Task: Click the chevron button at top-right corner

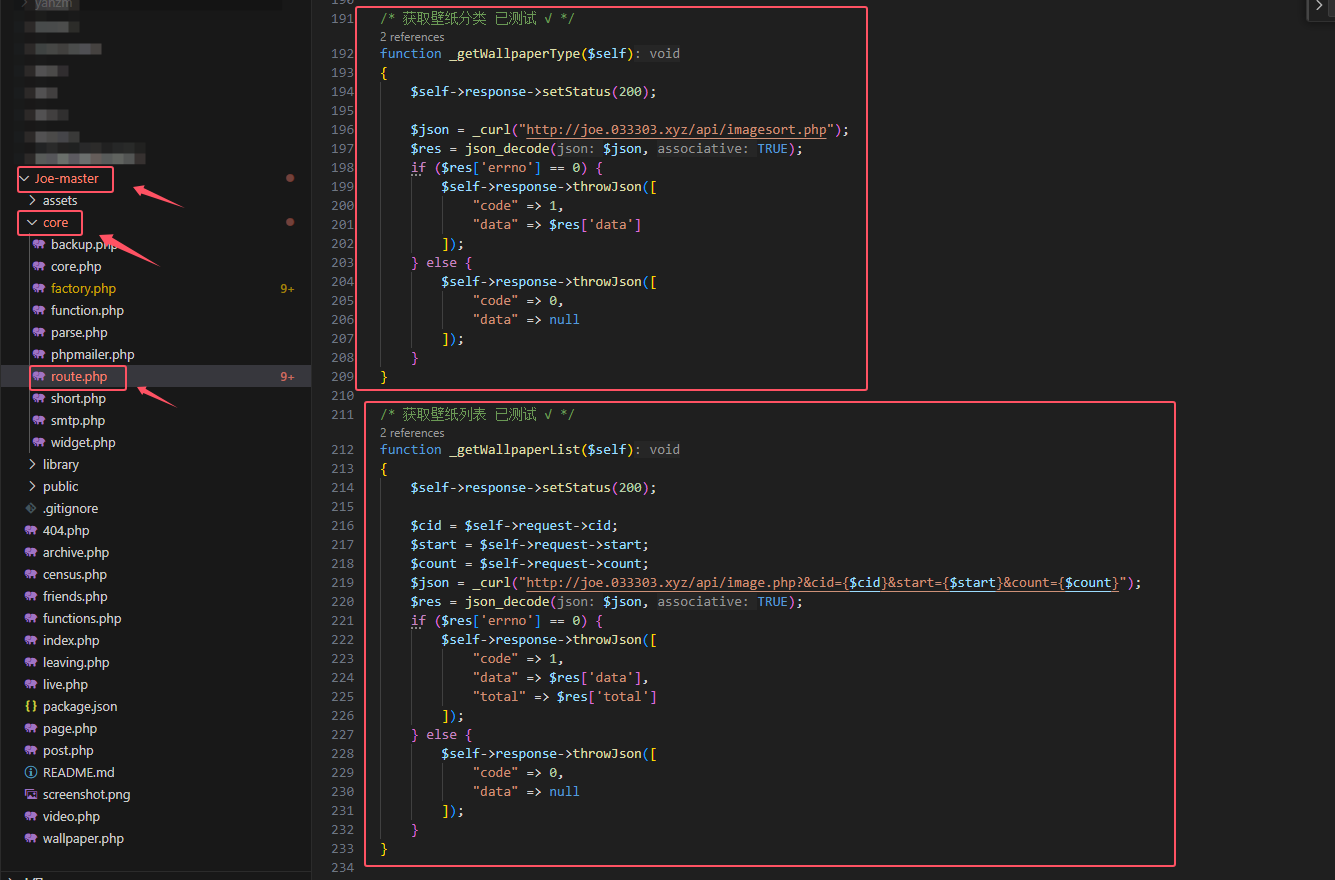Action: [x=1320, y=8]
